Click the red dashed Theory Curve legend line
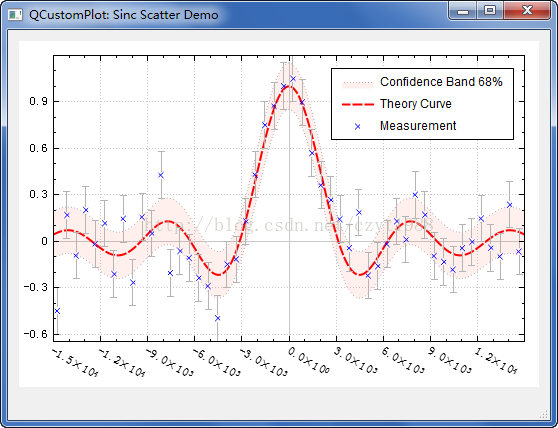This screenshot has width=558, height=428. [357, 104]
